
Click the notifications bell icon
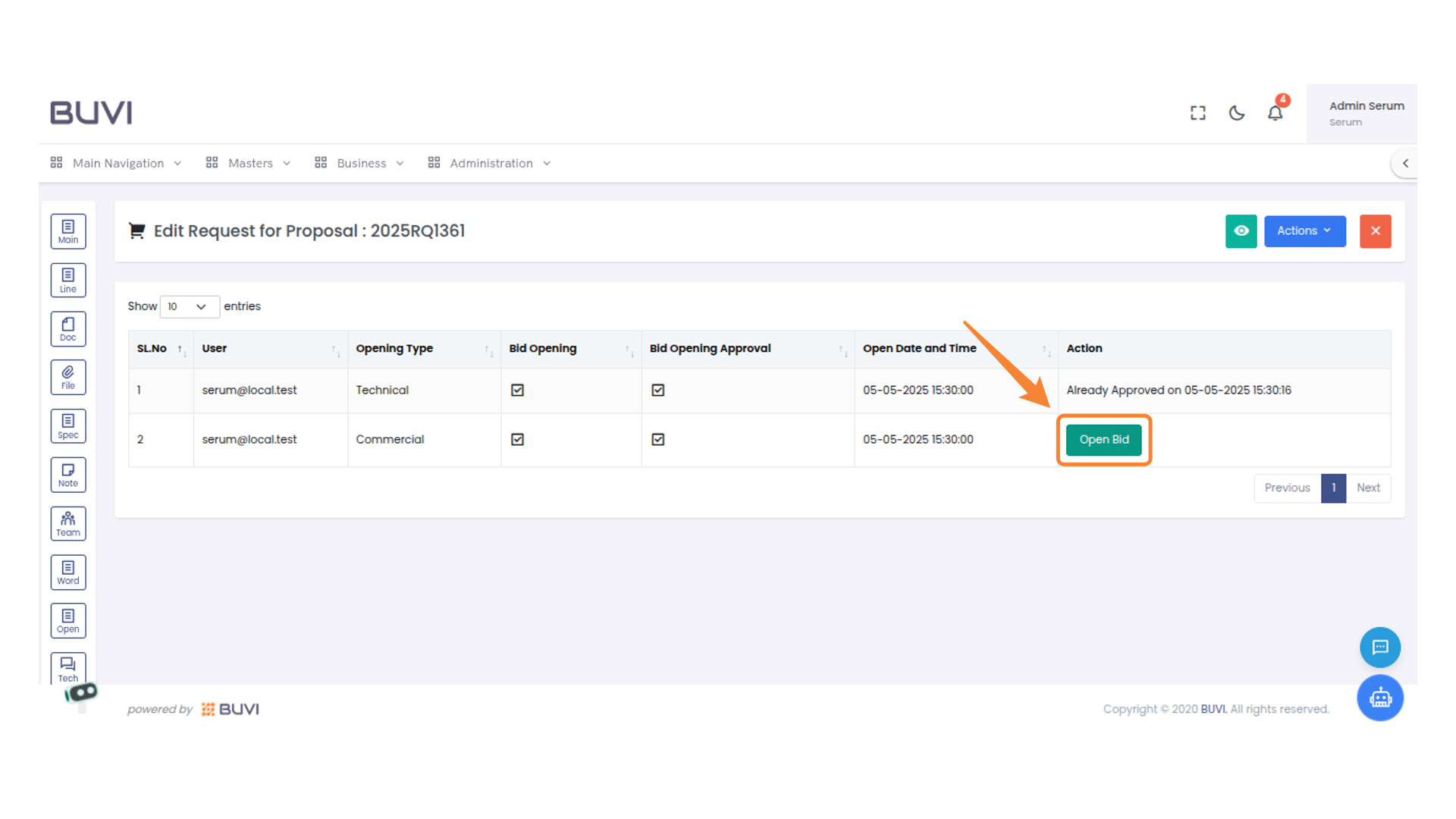(x=1275, y=113)
